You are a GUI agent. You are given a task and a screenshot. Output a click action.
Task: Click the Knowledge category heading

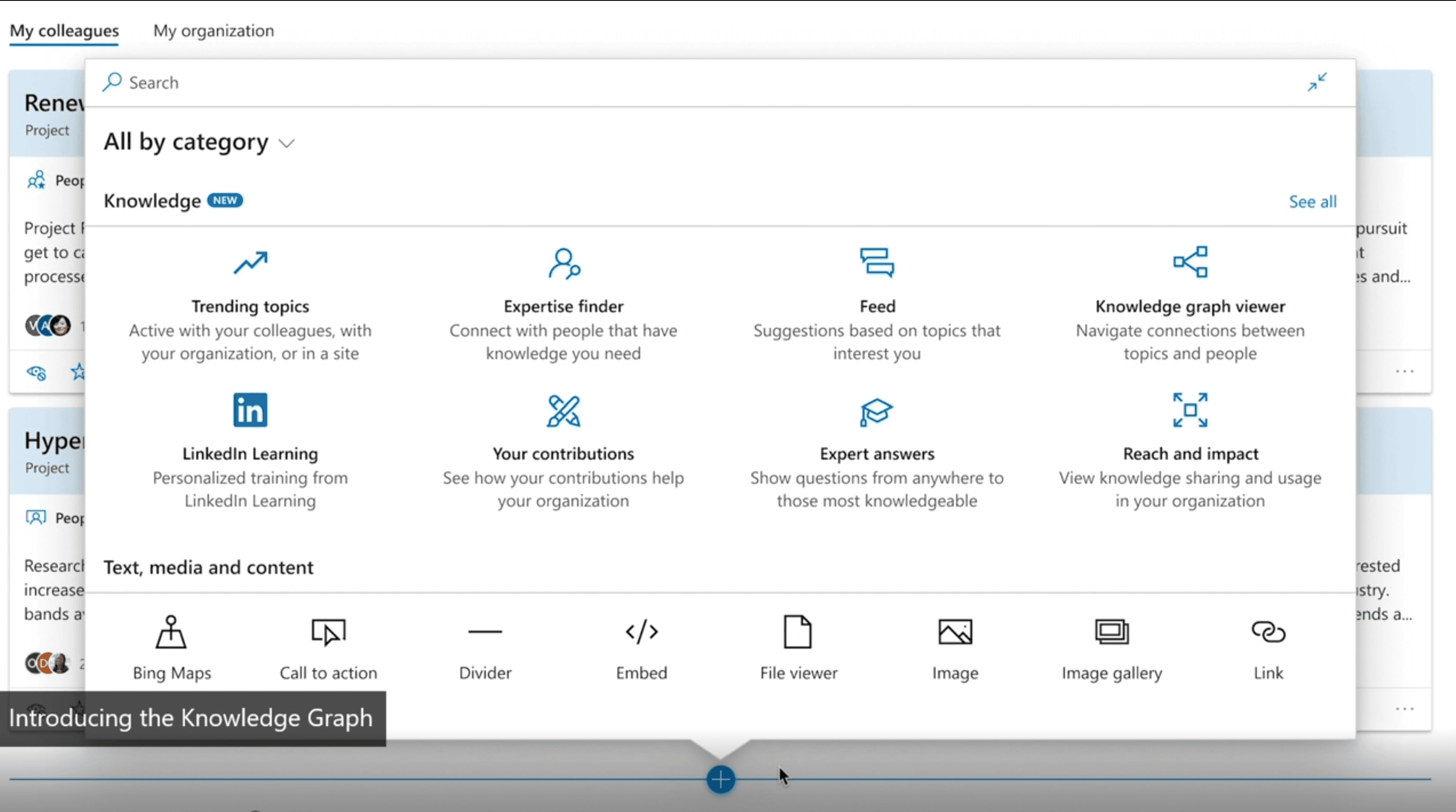pos(152,201)
